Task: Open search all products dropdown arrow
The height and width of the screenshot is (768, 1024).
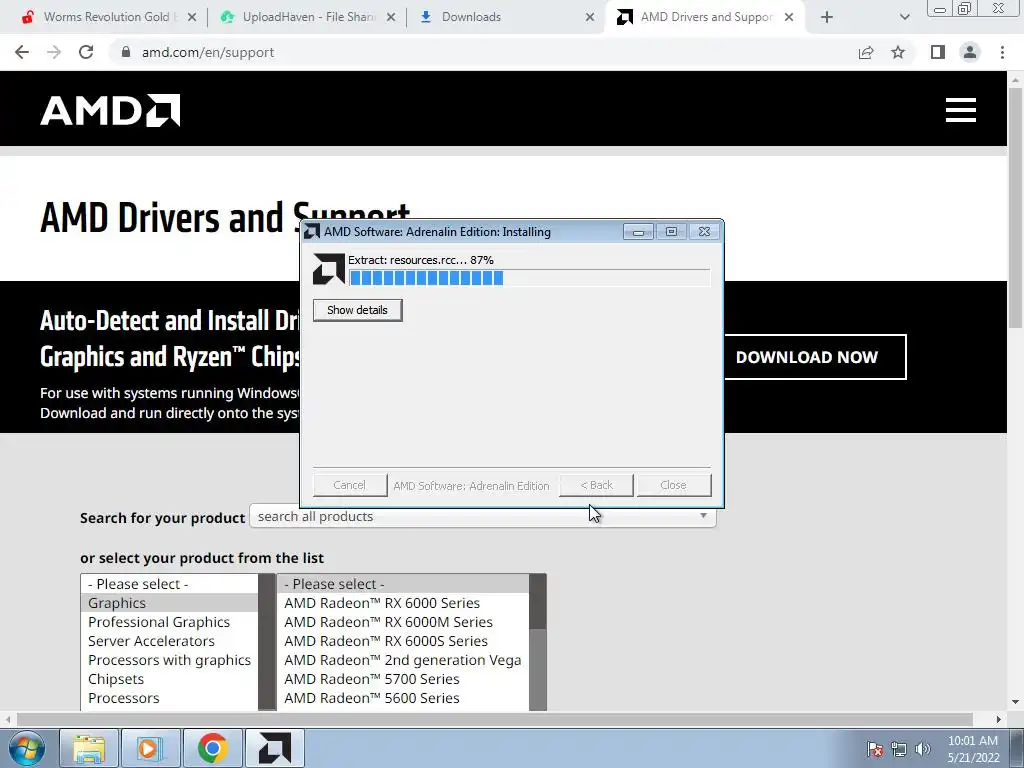Action: [703, 516]
